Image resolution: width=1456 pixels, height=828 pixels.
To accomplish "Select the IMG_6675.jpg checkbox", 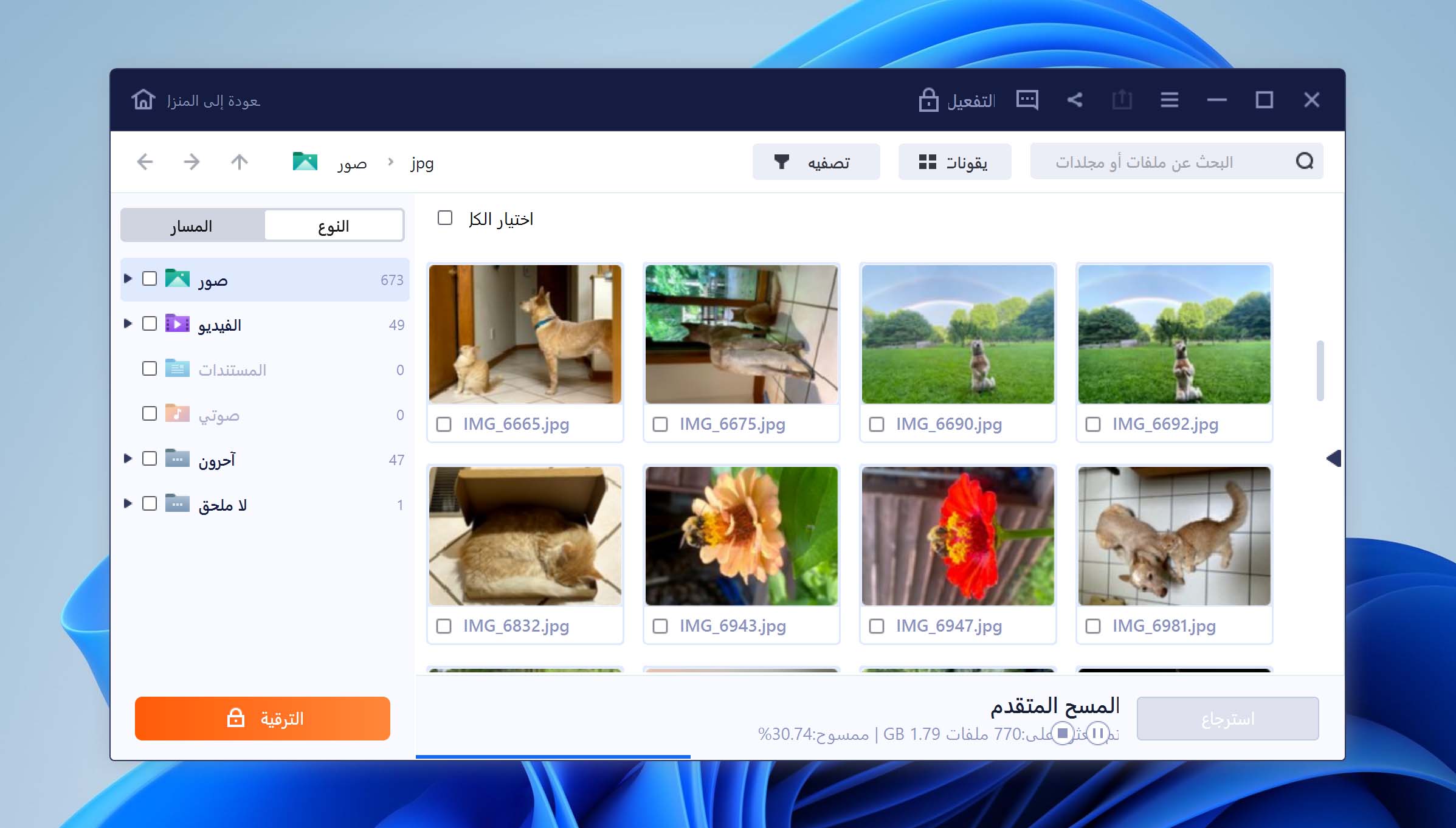I will click(660, 424).
